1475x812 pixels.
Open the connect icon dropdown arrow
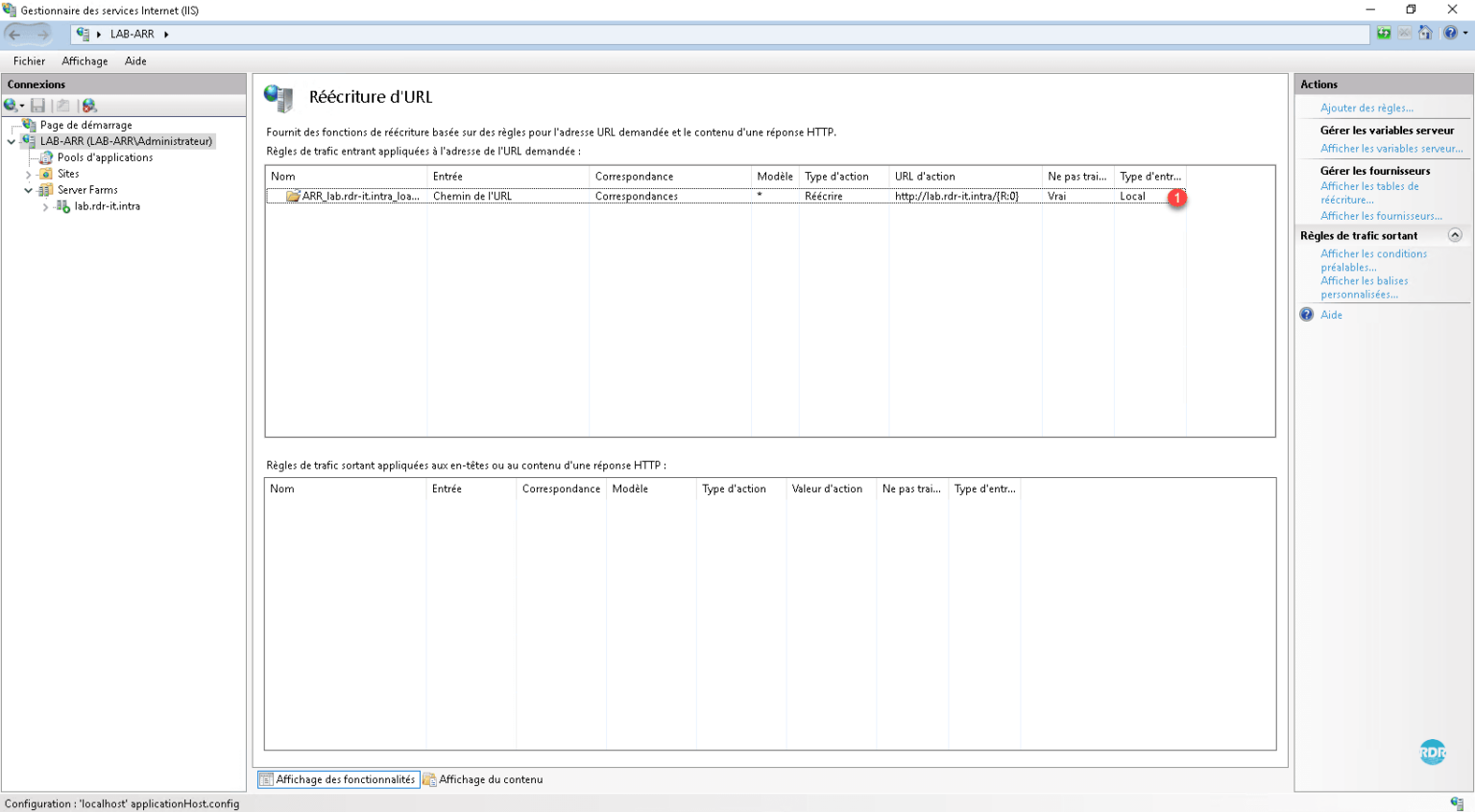click(x=22, y=106)
